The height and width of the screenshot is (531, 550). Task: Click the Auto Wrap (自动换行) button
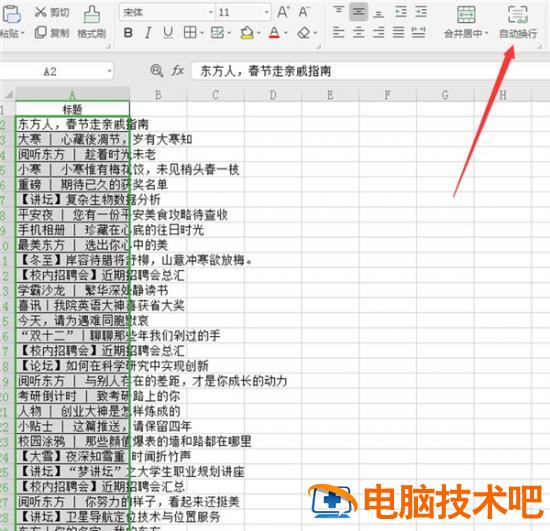(518, 22)
